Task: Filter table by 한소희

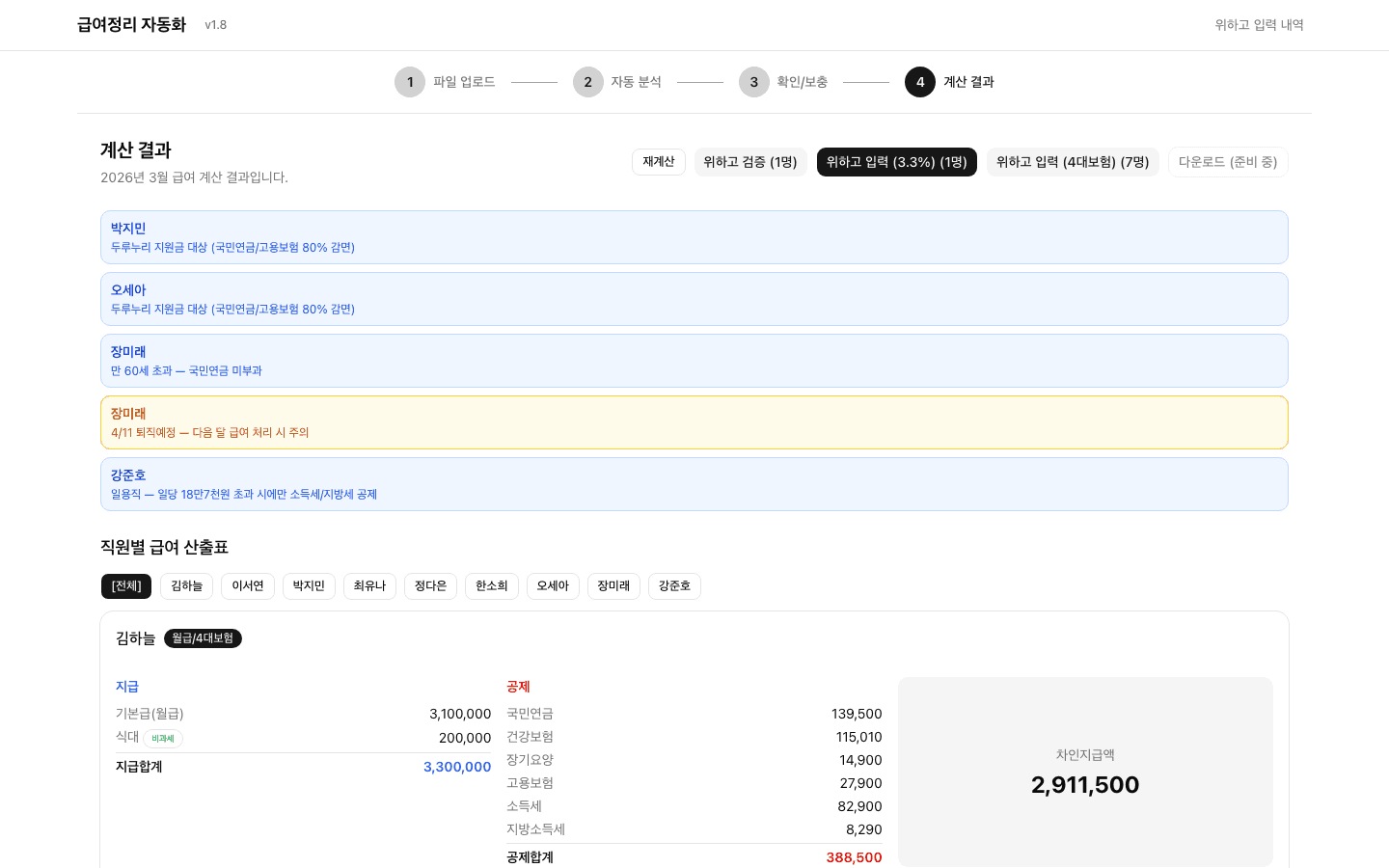Action: [x=492, y=586]
